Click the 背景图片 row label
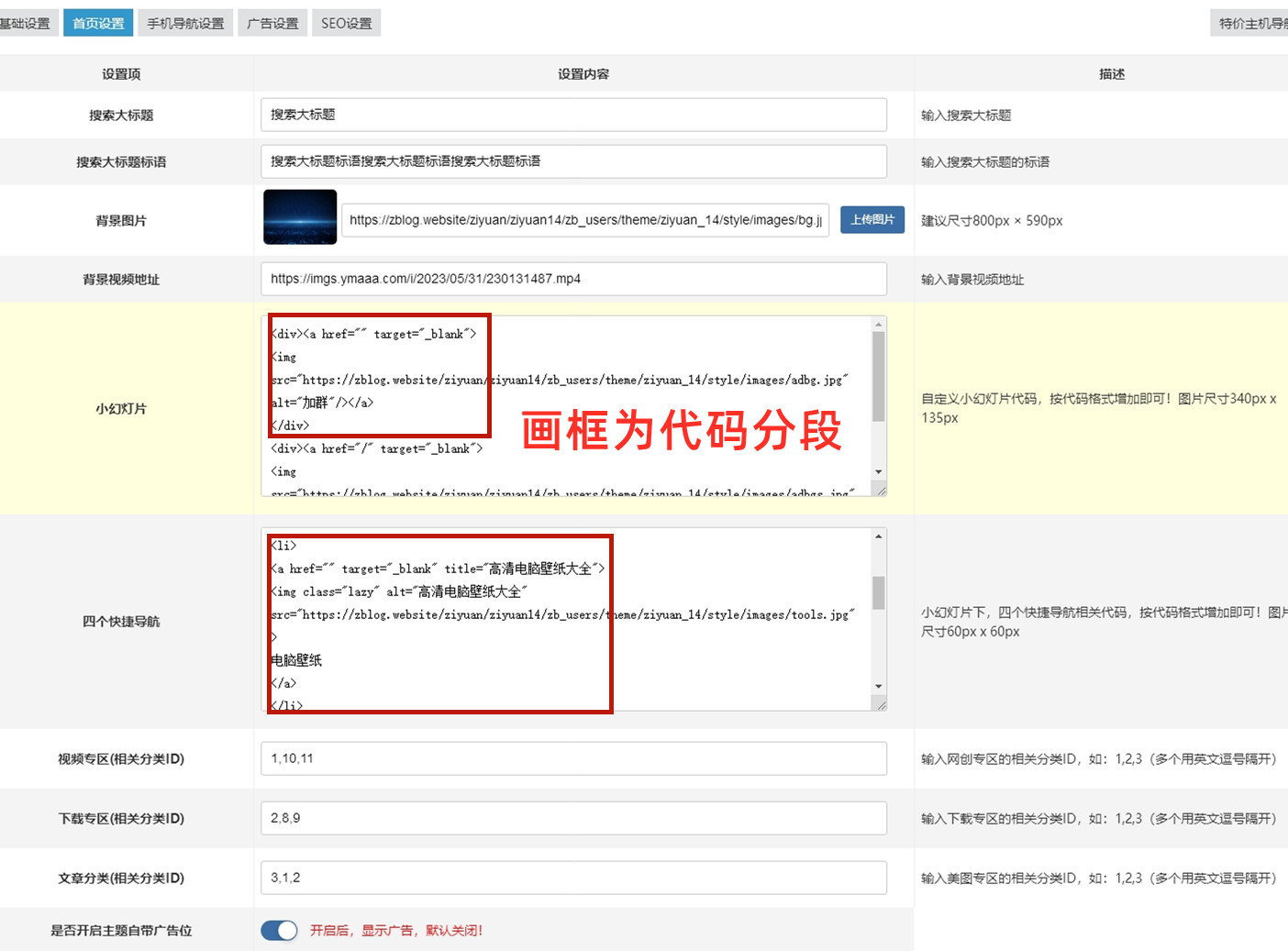 [x=121, y=221]
